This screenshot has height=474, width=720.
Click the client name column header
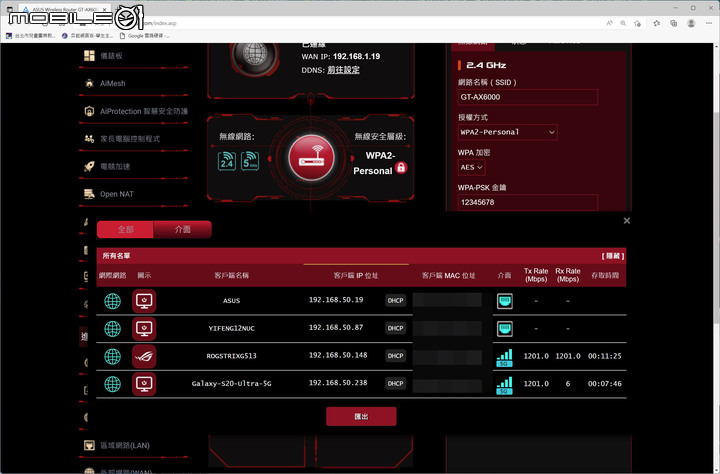click(231, 275)
